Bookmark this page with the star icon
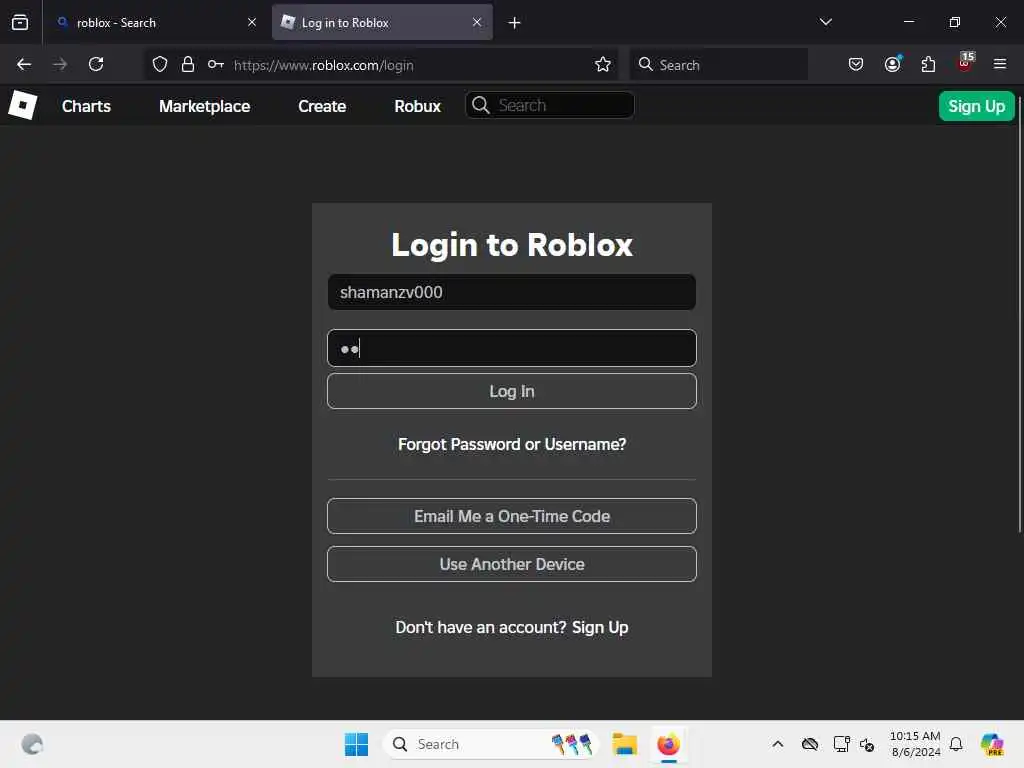Viewport: 1024px width, 768px height. click(x=603, y=64)
